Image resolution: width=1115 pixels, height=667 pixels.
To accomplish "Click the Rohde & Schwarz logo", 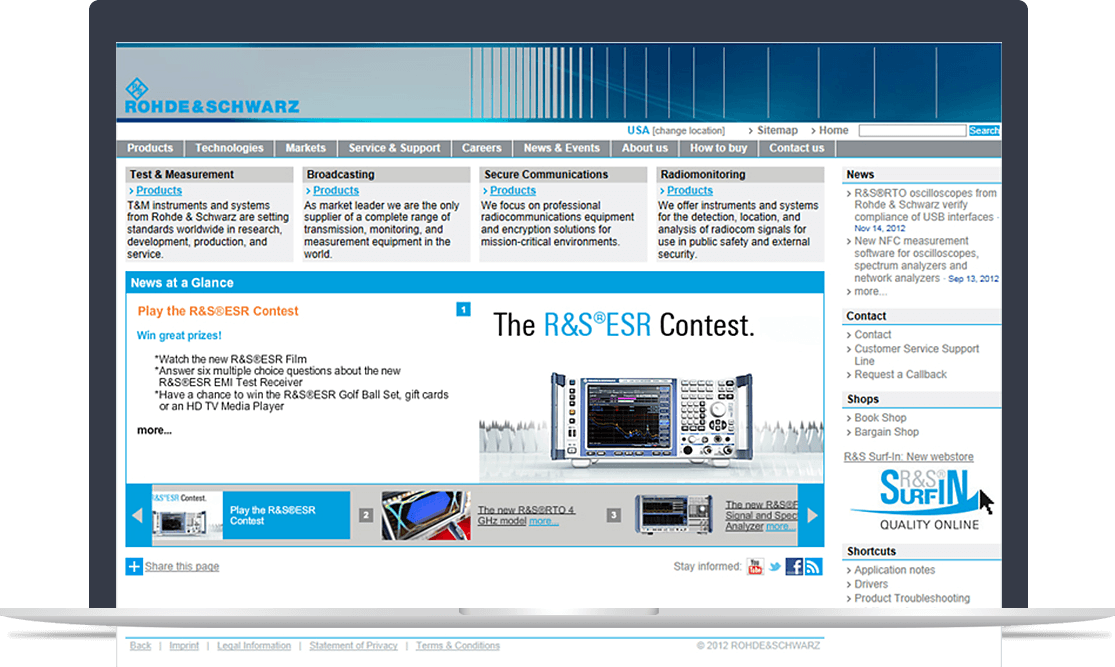I will pyautogui.click(x=210, y=97).
